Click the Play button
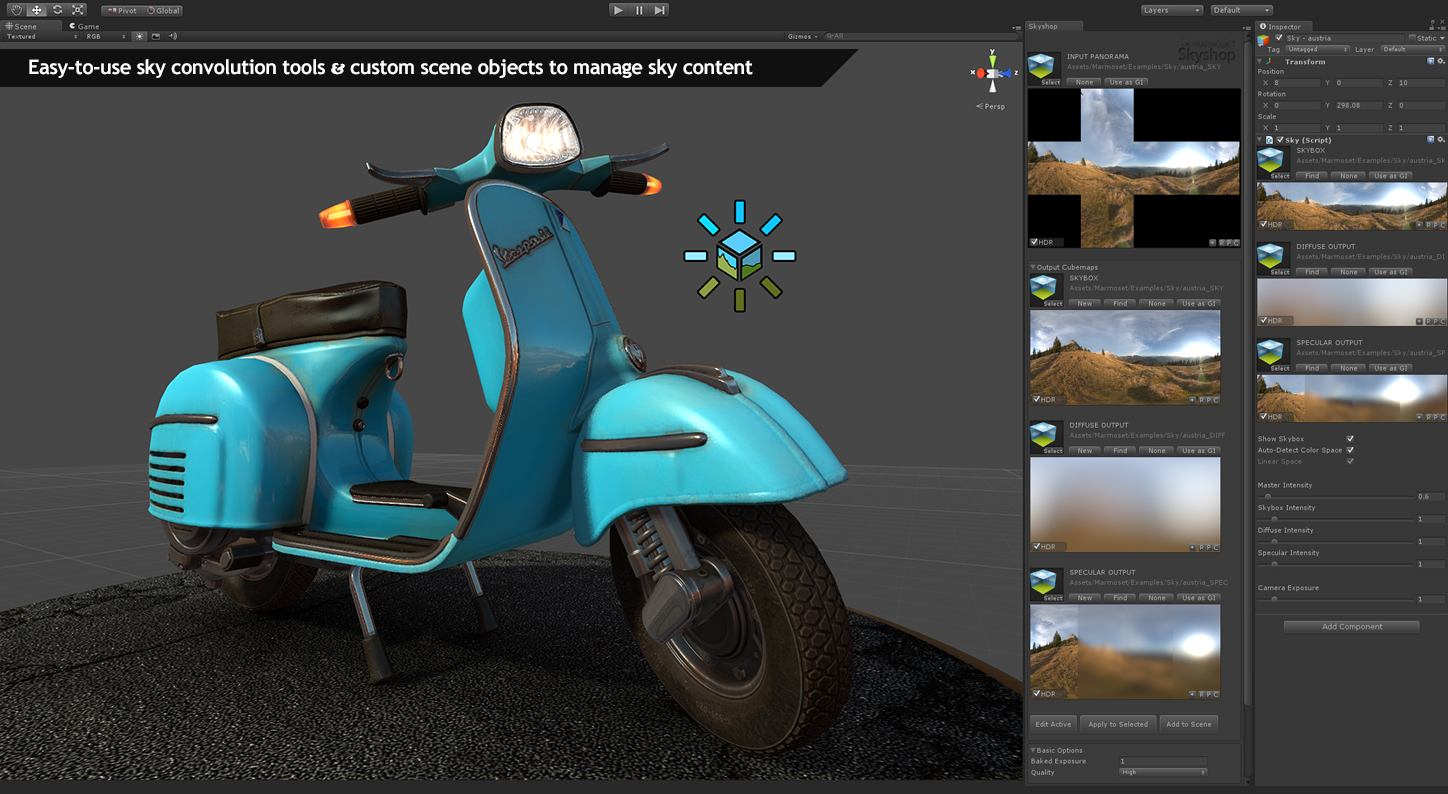 618,10
